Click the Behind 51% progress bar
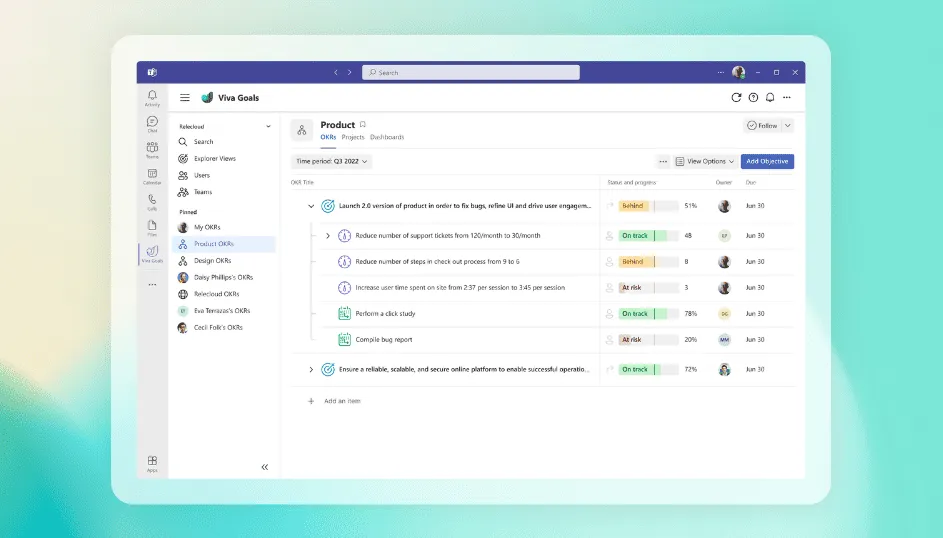The height and width of the screenshot is (538, 943). tap(647, 206)
